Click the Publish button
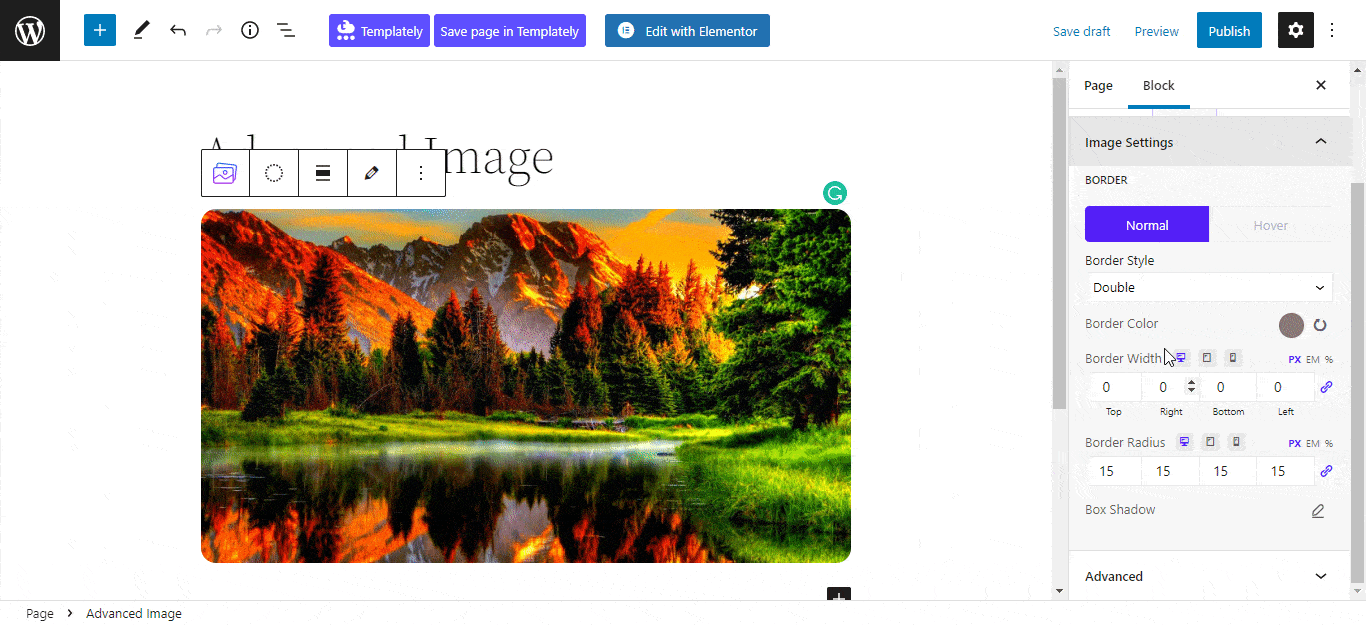The height and width of the screenshot is (625, 1366). (x=1229, y=31)
